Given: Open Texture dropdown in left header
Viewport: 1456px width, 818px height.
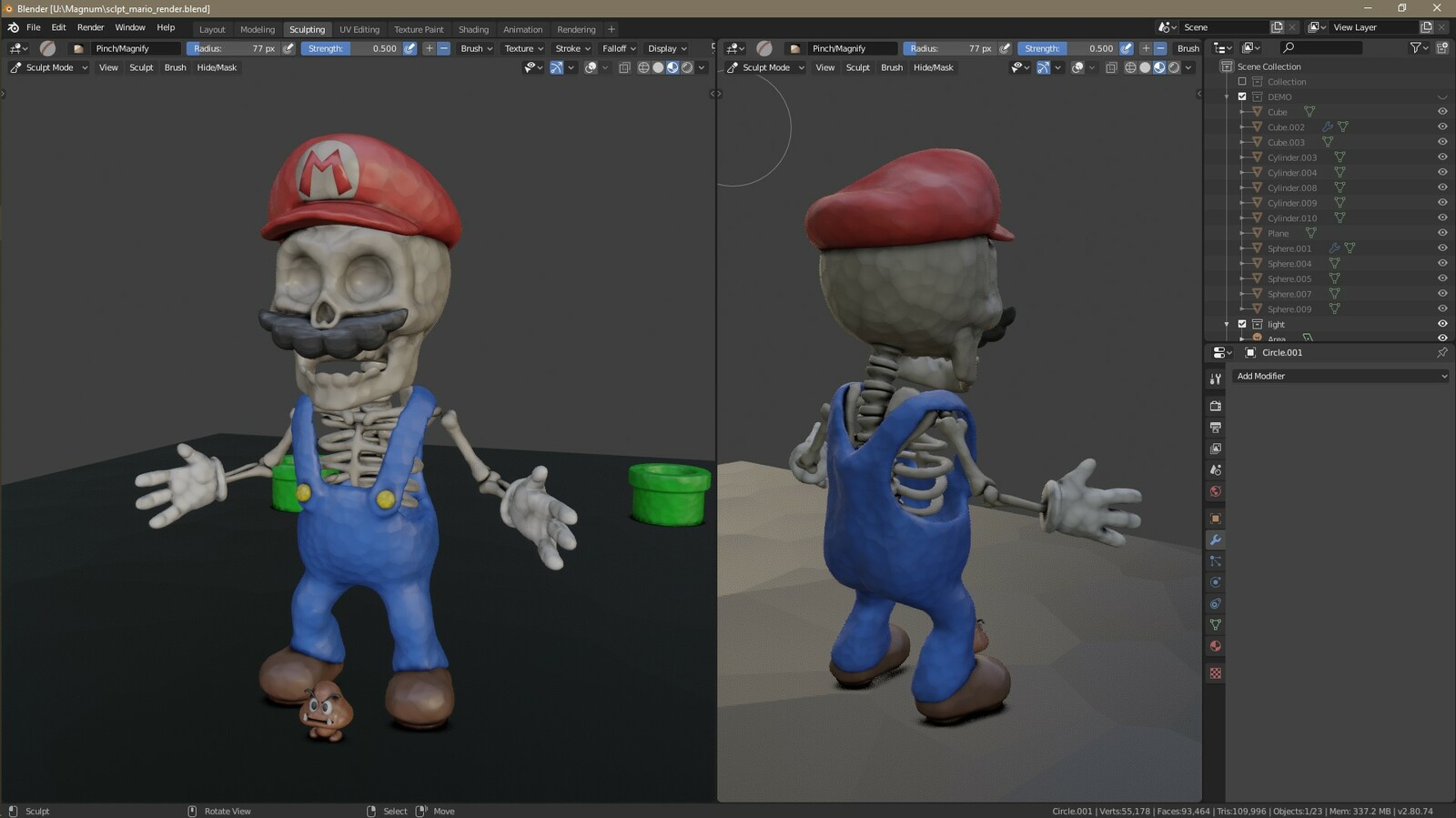Looking at the screenshot, I should pos(523,48).
